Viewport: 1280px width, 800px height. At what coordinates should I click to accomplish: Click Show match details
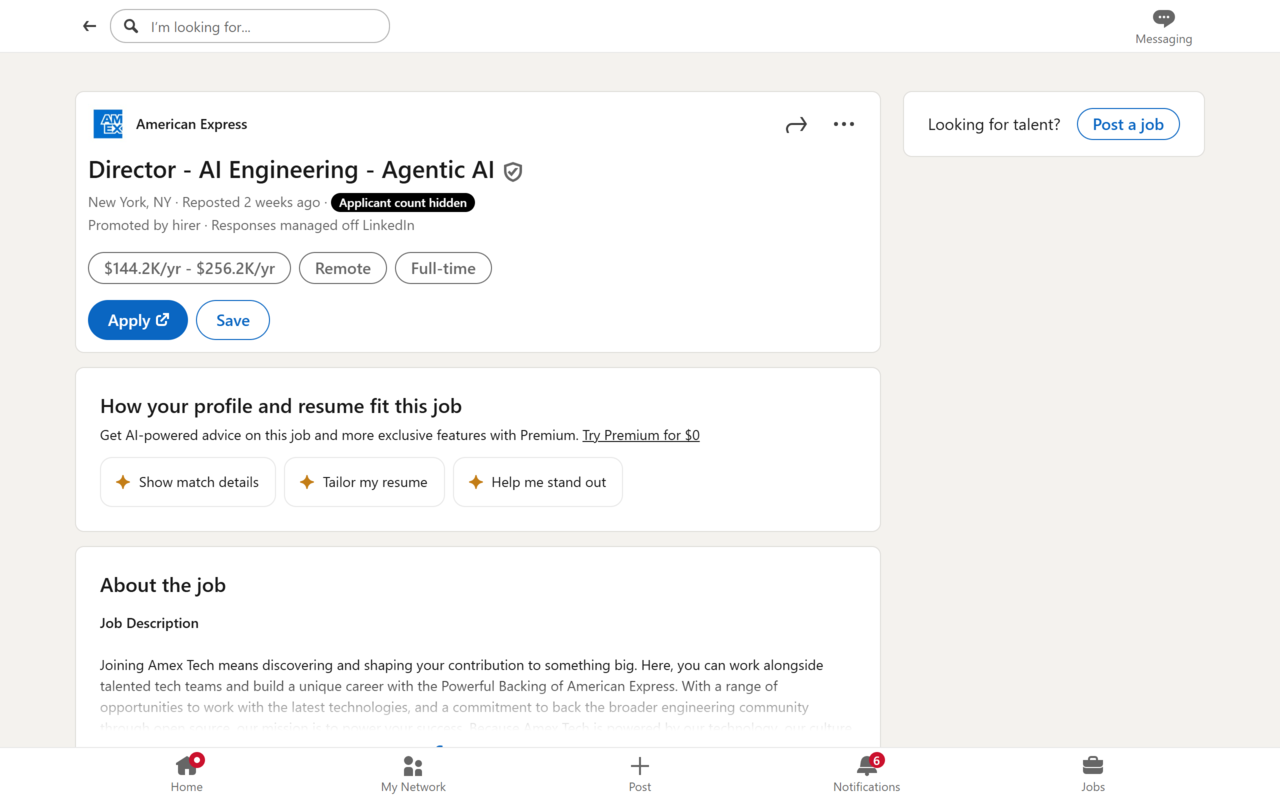tap(188, 482)
